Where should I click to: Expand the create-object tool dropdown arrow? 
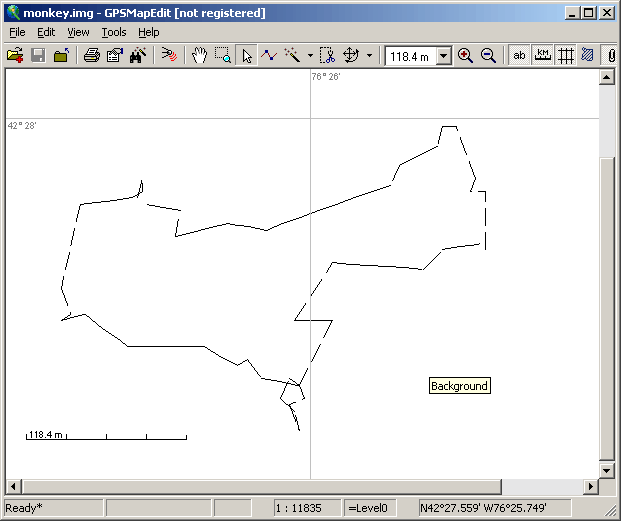point(310,56)
